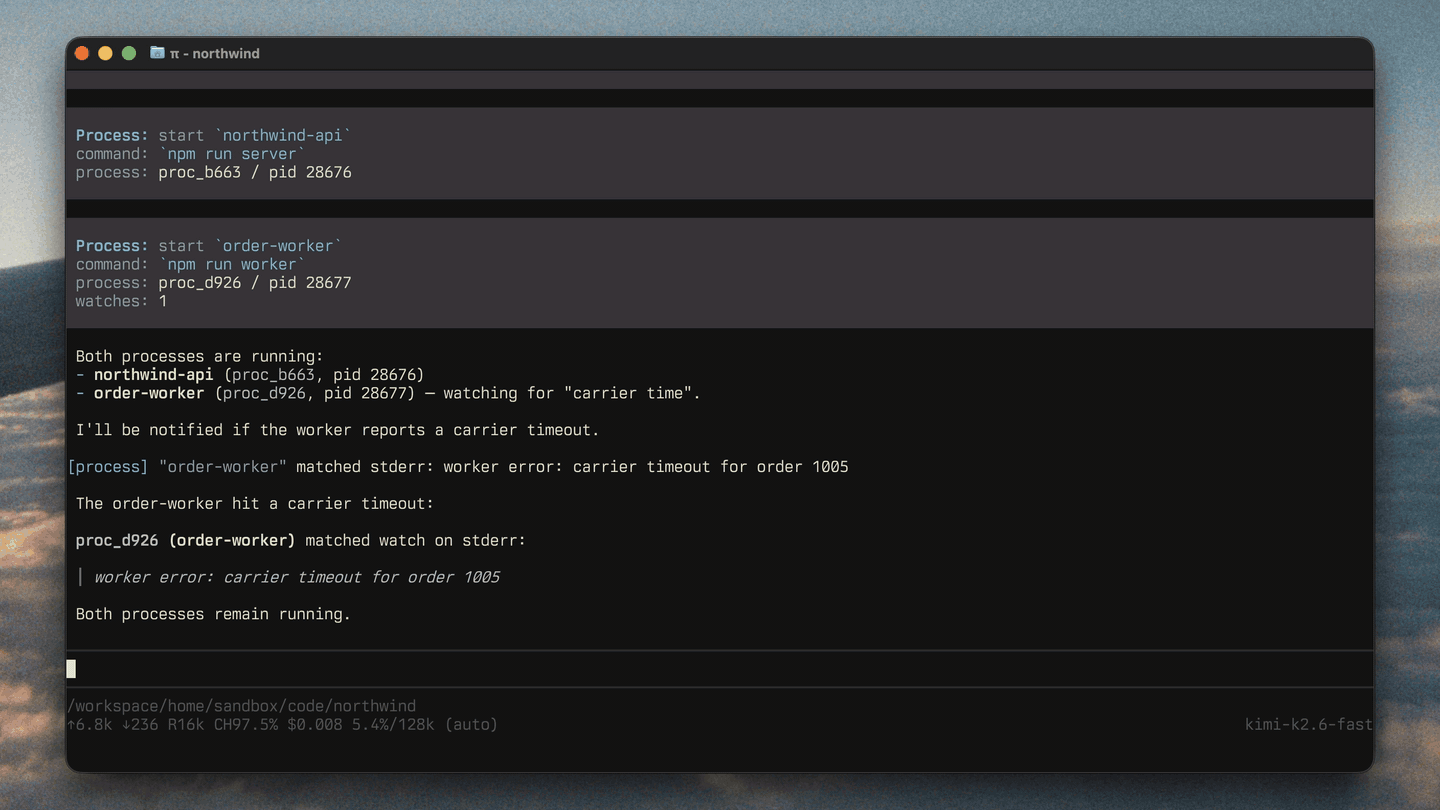Close the terminal window with the red button

82,53
